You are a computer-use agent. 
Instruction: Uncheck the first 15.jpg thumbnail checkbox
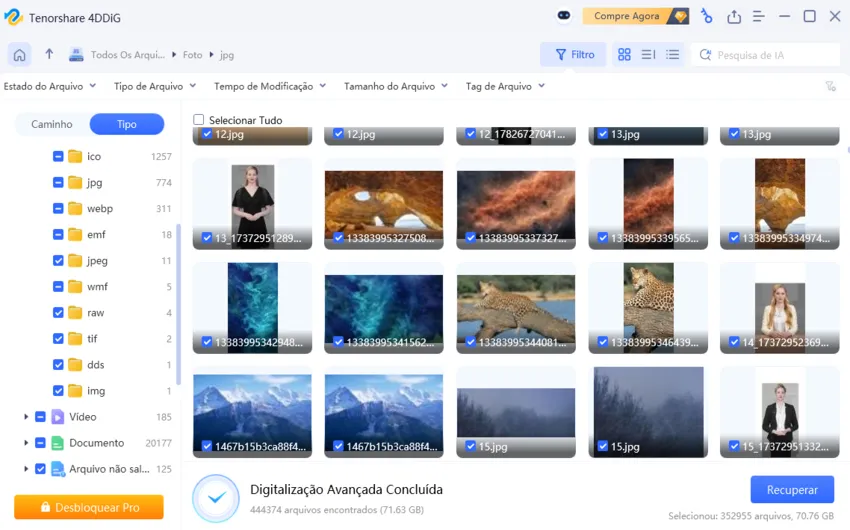pyautogui.click(x=467, y=446)
